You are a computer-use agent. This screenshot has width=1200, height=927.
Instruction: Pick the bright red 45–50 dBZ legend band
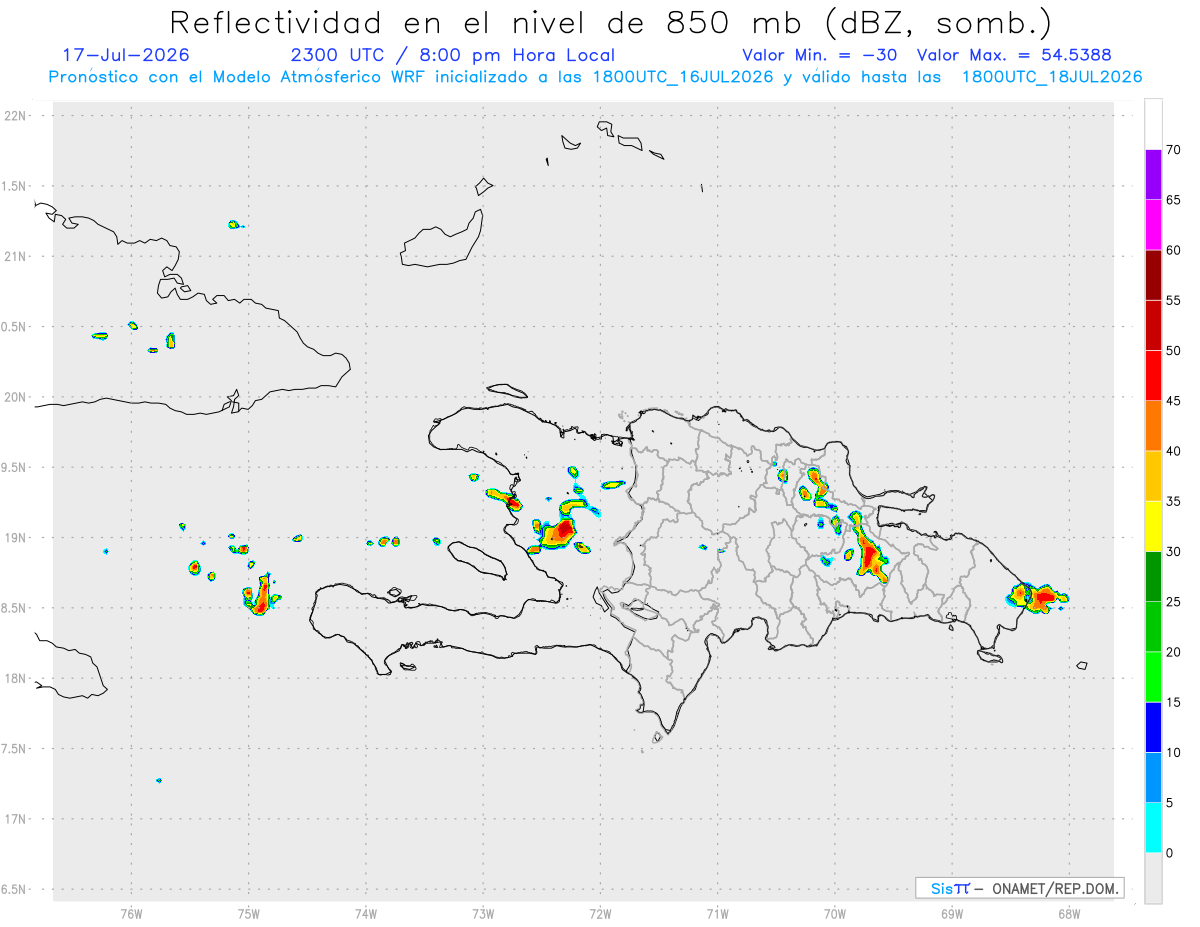click(x=1153, y=376)
